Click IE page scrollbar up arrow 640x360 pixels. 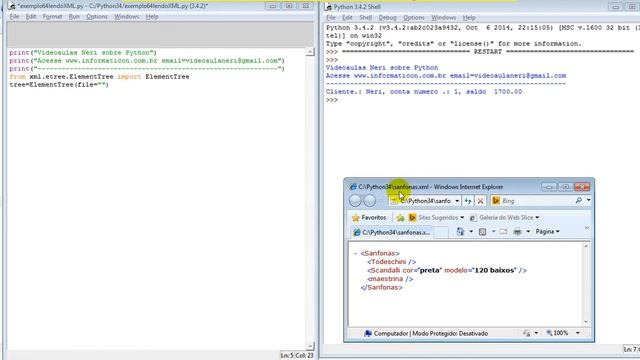coord(586,246)
